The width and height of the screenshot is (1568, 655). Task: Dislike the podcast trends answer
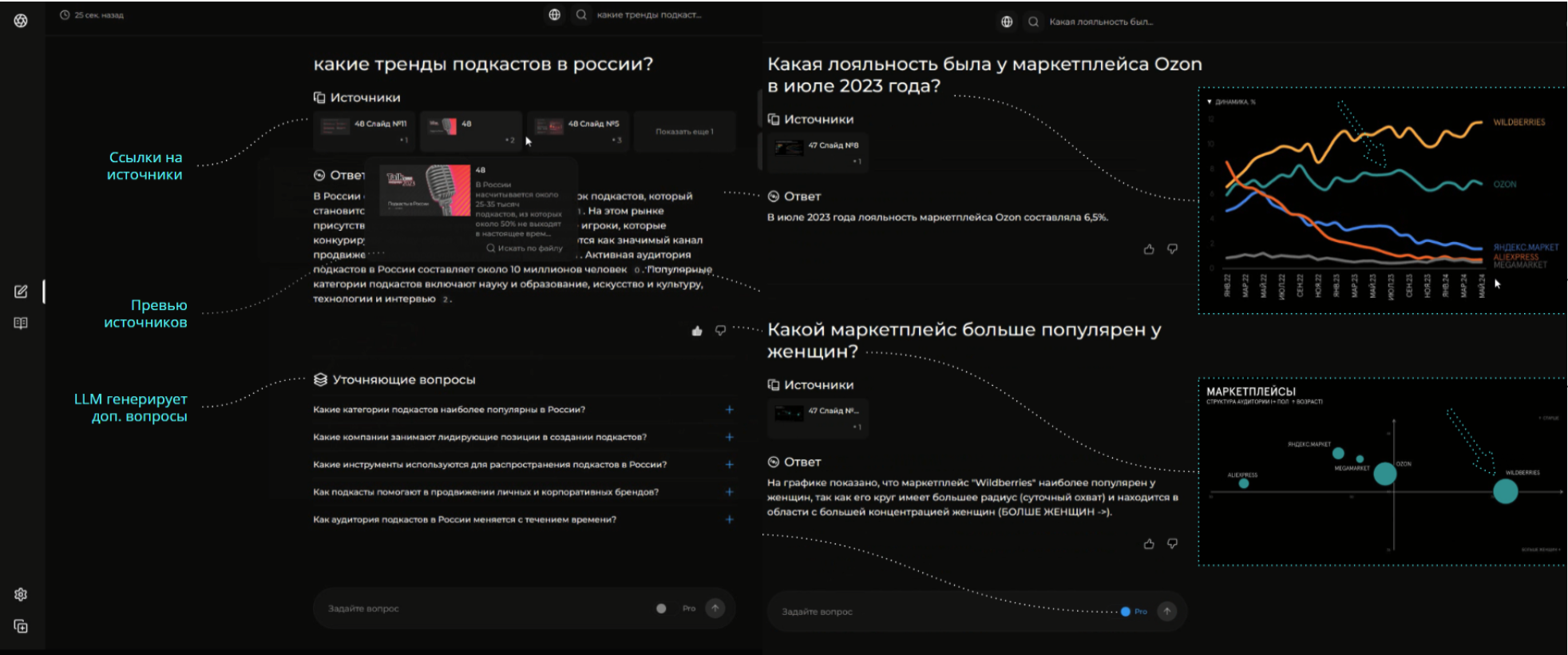tap(720, 331)
